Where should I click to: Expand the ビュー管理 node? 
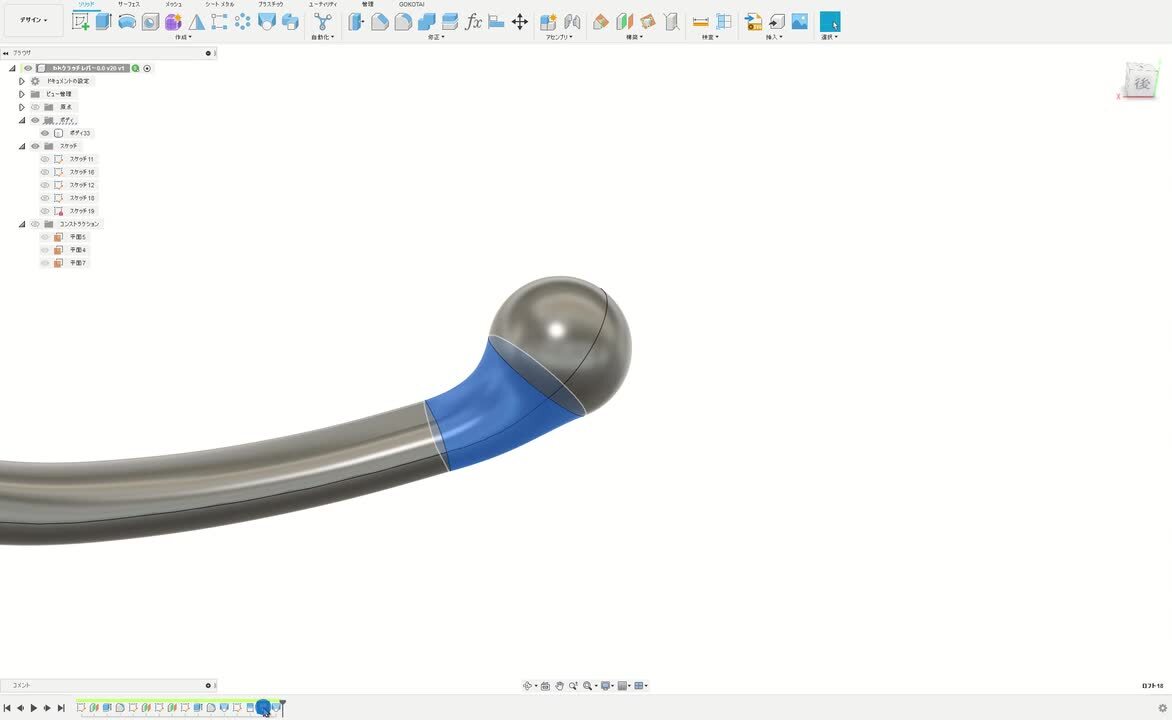[x=22, y=94]
